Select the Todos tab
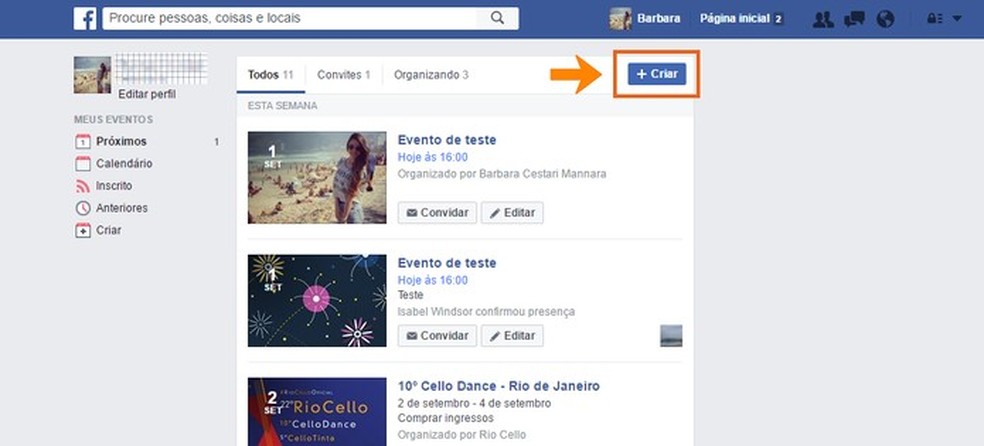984x446 pixels. coord(270,75)
